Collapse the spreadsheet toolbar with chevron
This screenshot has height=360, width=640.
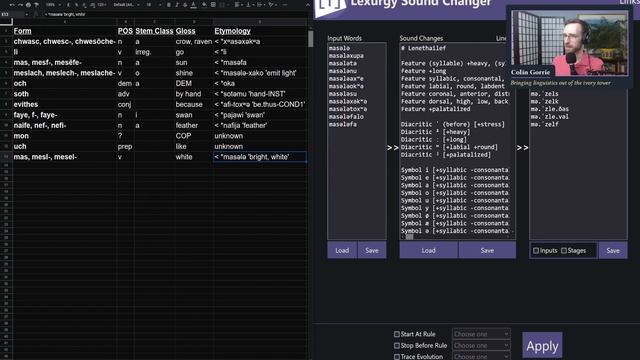tap(308, 5)
